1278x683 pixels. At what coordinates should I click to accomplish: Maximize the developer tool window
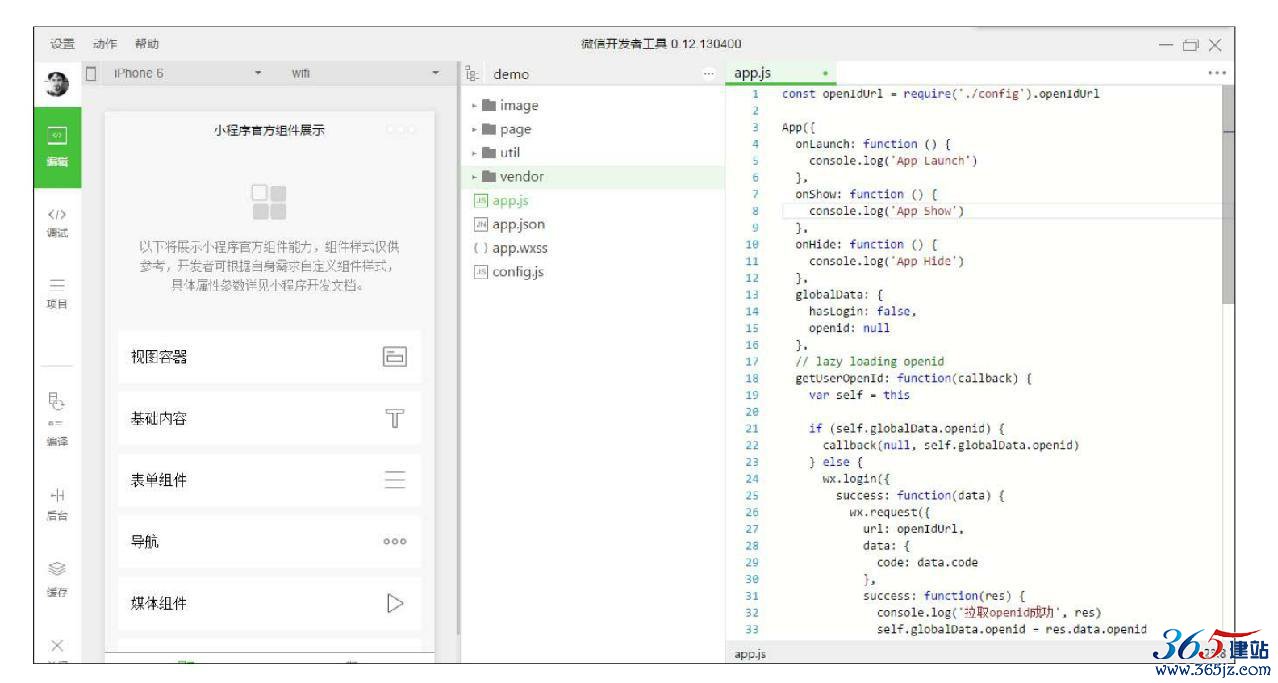pyautogui.click(x=1190, y=45)
